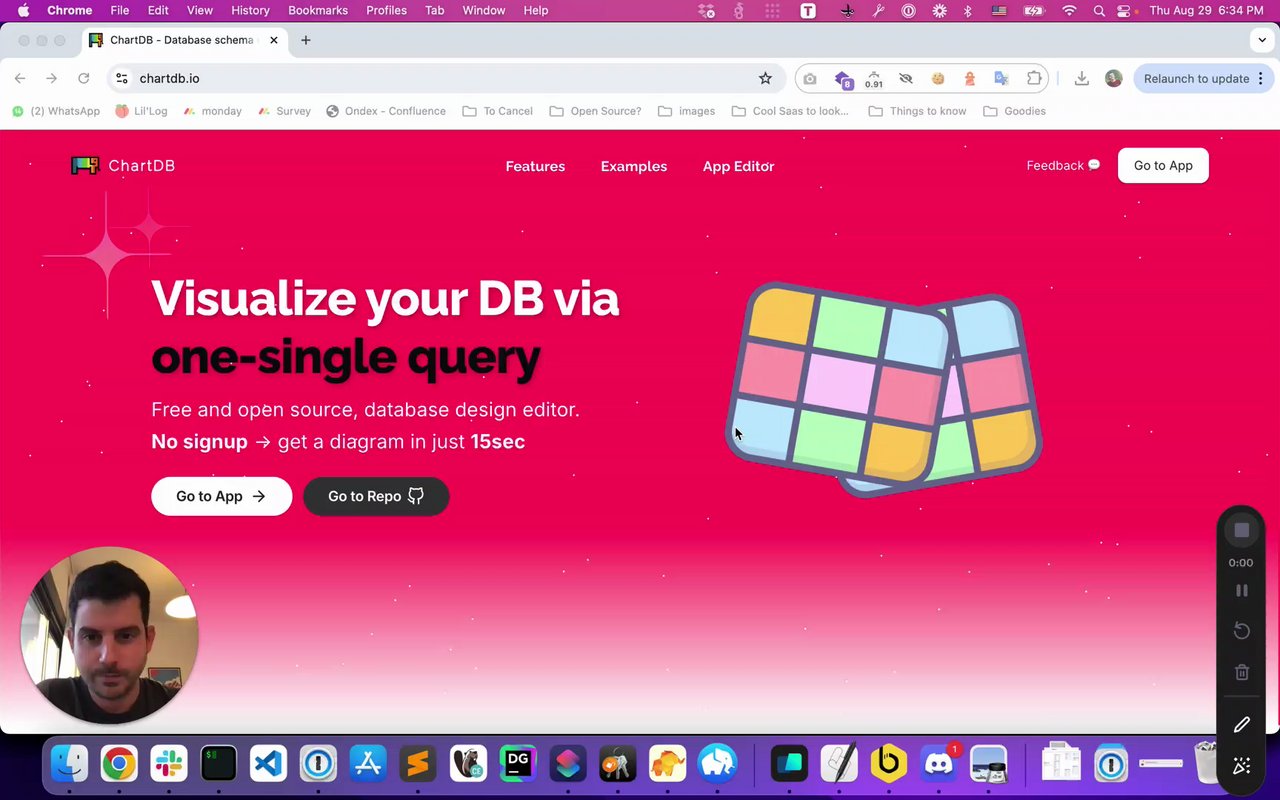Open Spotlight search magnifier in menu bar

(1099, 10)
